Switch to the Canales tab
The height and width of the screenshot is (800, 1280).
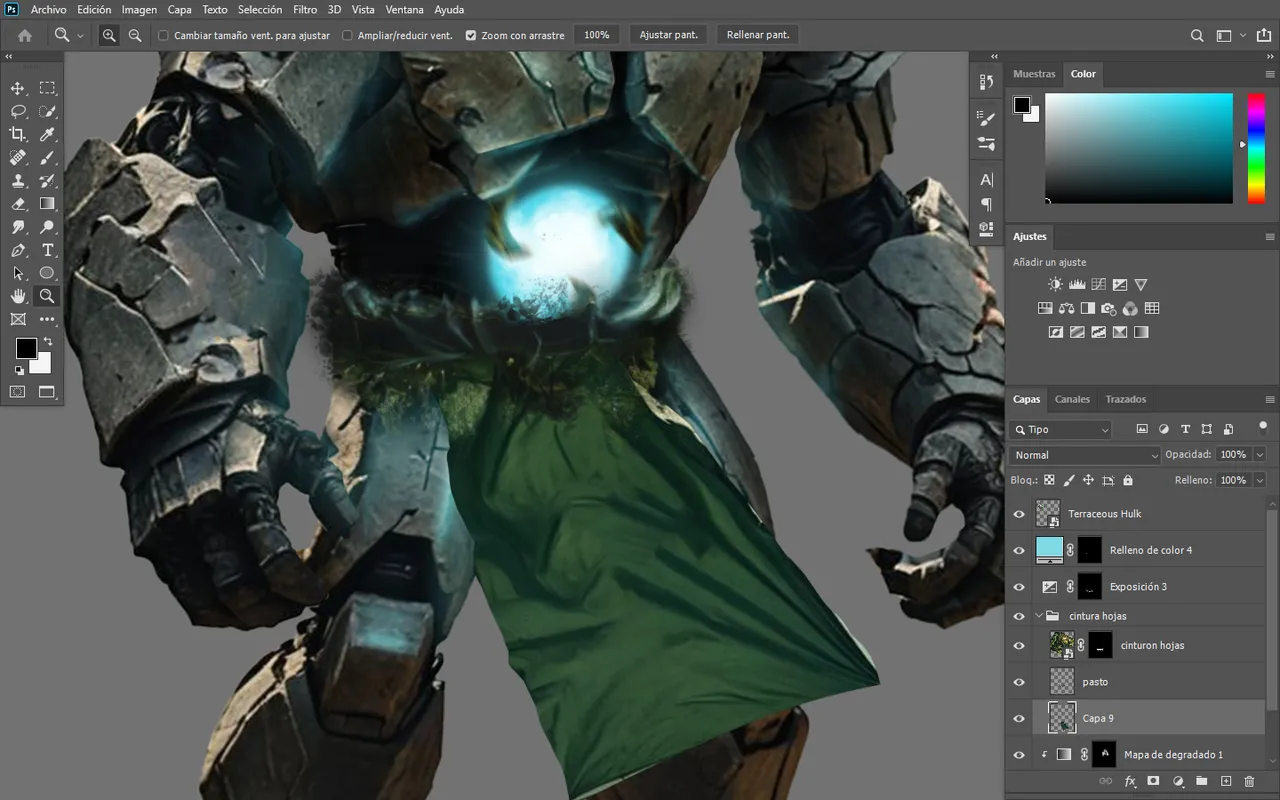tap(1072, 399)
